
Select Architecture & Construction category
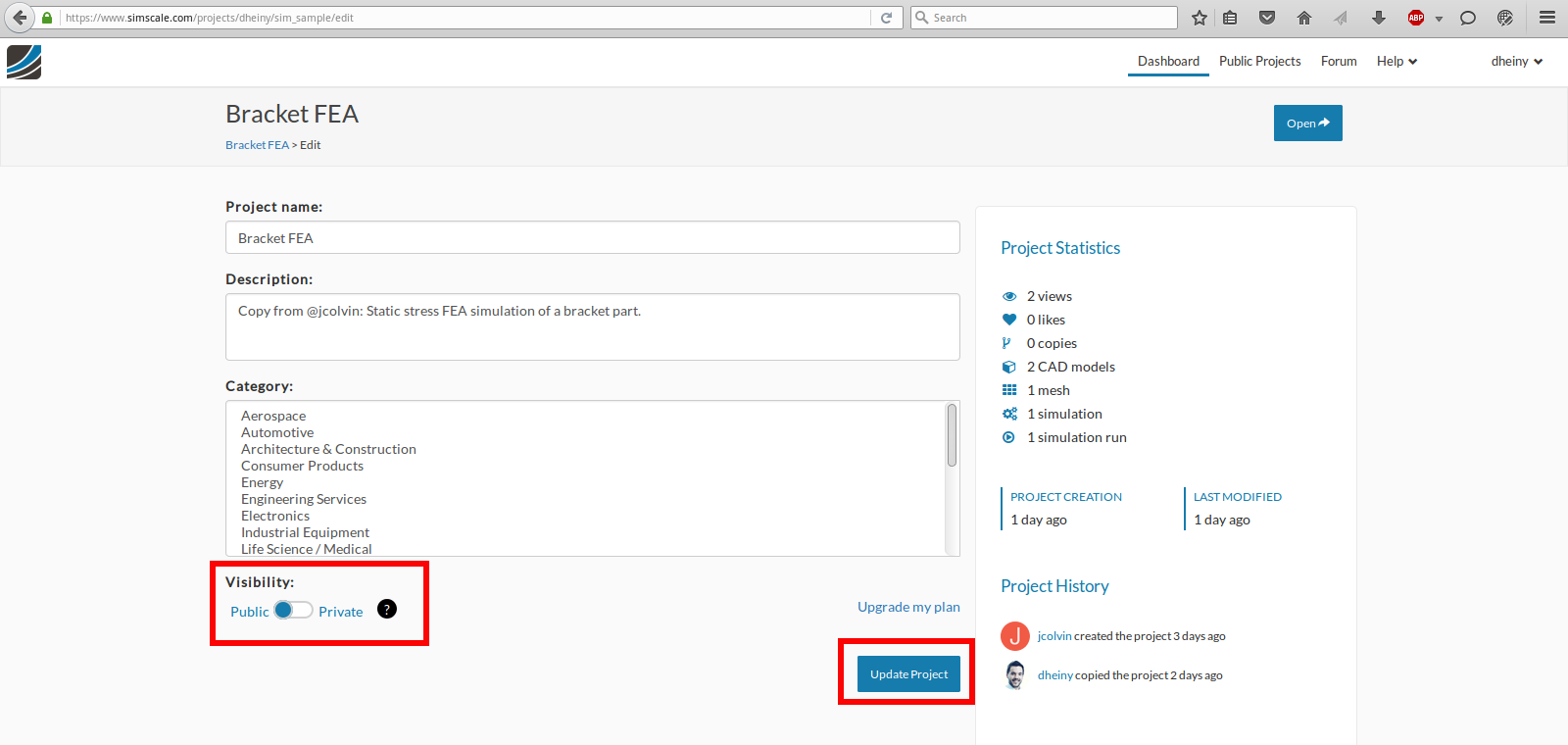click(x=328, y=449)
